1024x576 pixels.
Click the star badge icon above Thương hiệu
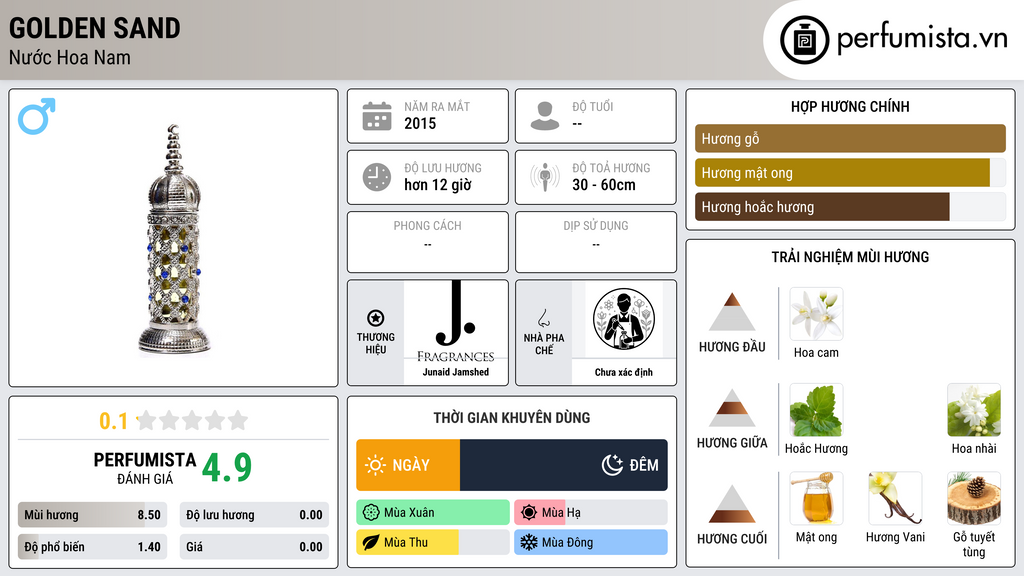(x=376, y=318)
